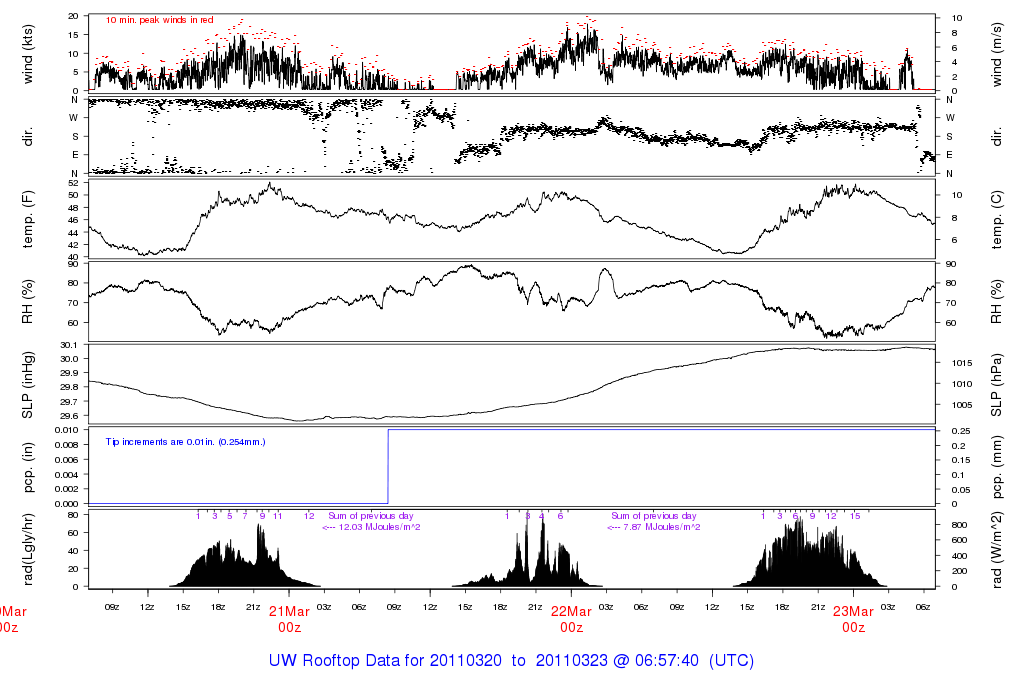Screen dimensions: 1024x700
Task: Click the right 'rad (W/m^2)' axis label
Action: (x=997, y=549)
